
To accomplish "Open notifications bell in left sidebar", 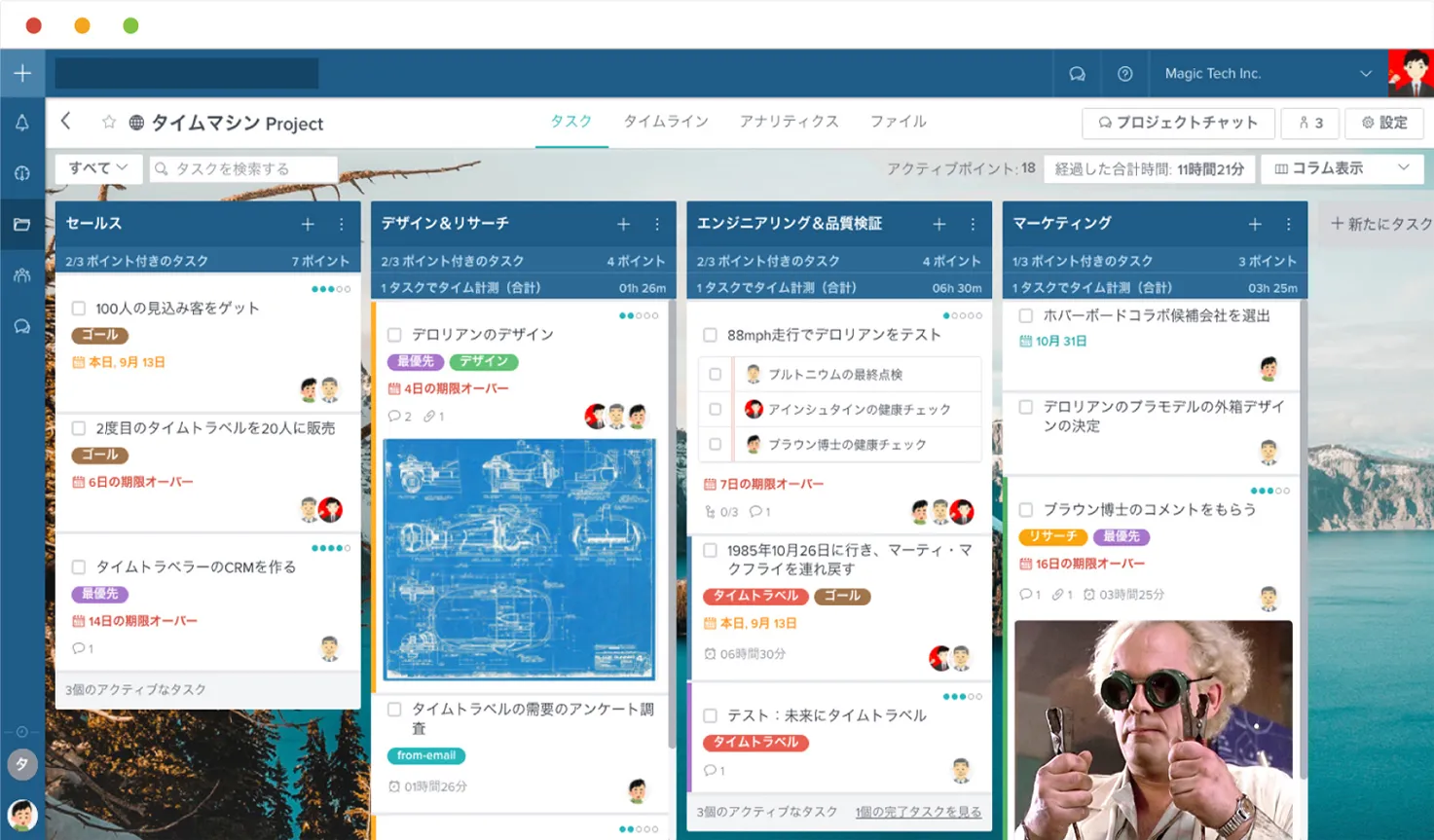I will coord(21,123).
